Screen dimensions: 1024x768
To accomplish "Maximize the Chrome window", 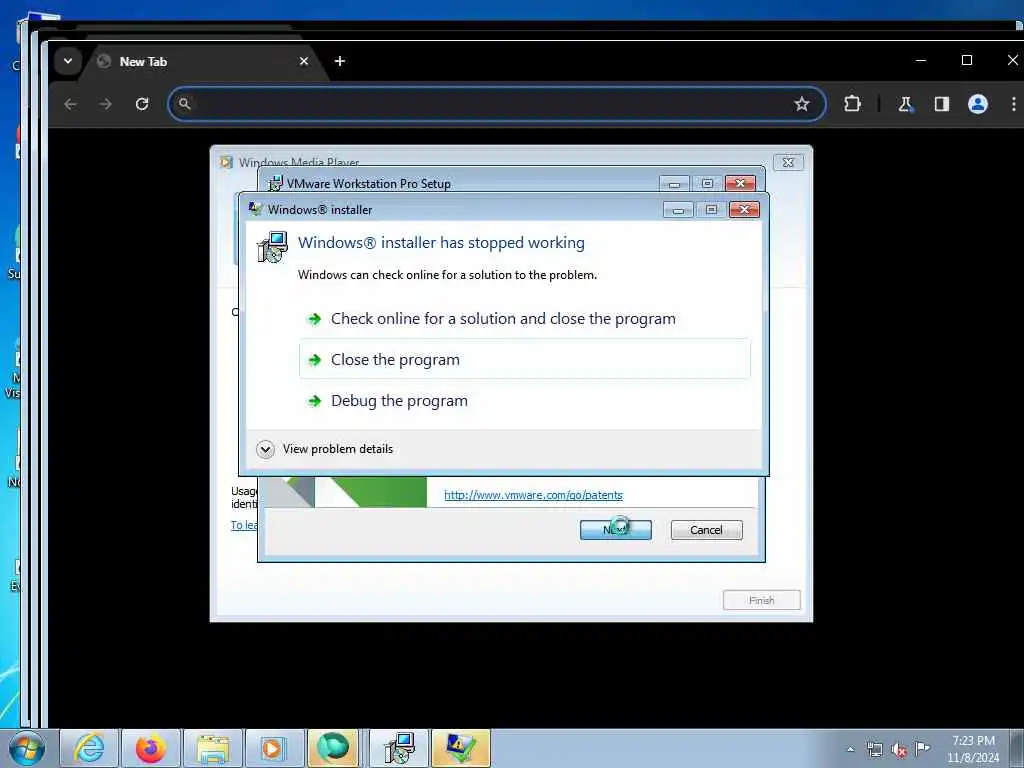I will click(967, 60).
